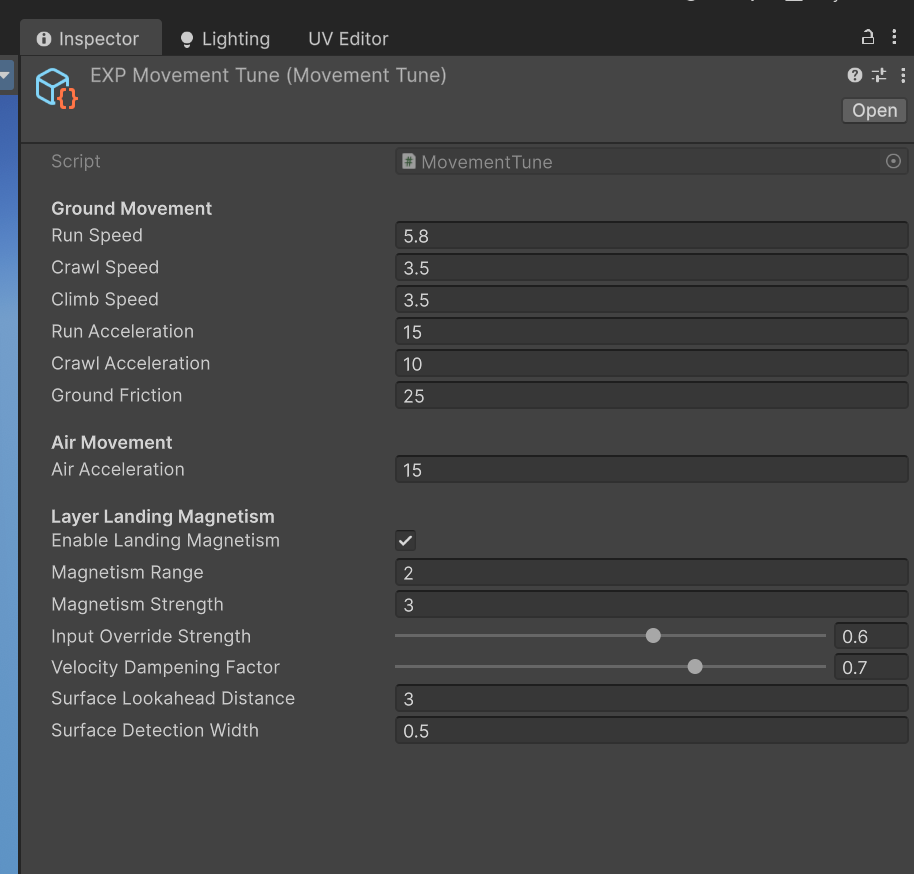This screenshot has height=874, width=914.
Task: Click the Surface Lookahead Distance label
Action: click(x=173, y=699)
